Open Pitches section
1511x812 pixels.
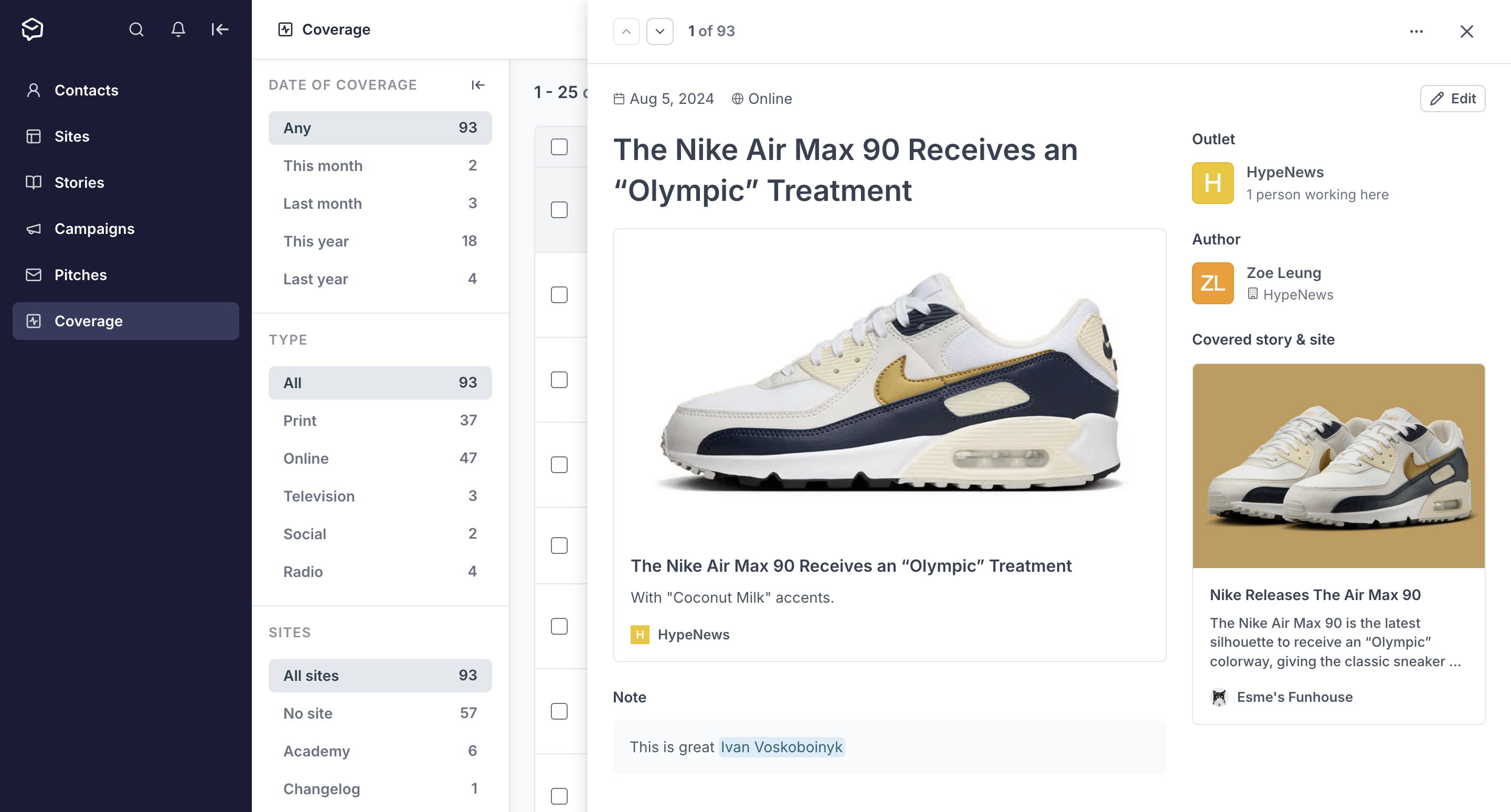coord(125,275)
